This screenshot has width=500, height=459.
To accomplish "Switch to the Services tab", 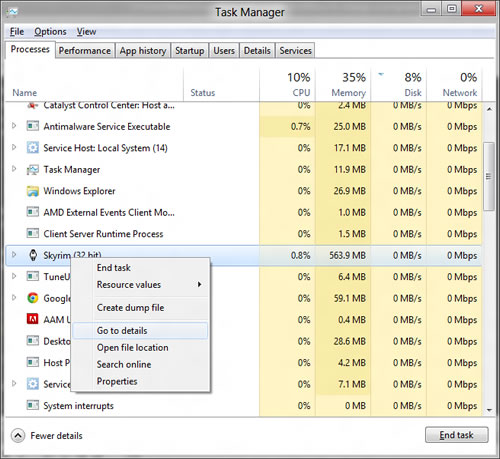I will point(295,51).
